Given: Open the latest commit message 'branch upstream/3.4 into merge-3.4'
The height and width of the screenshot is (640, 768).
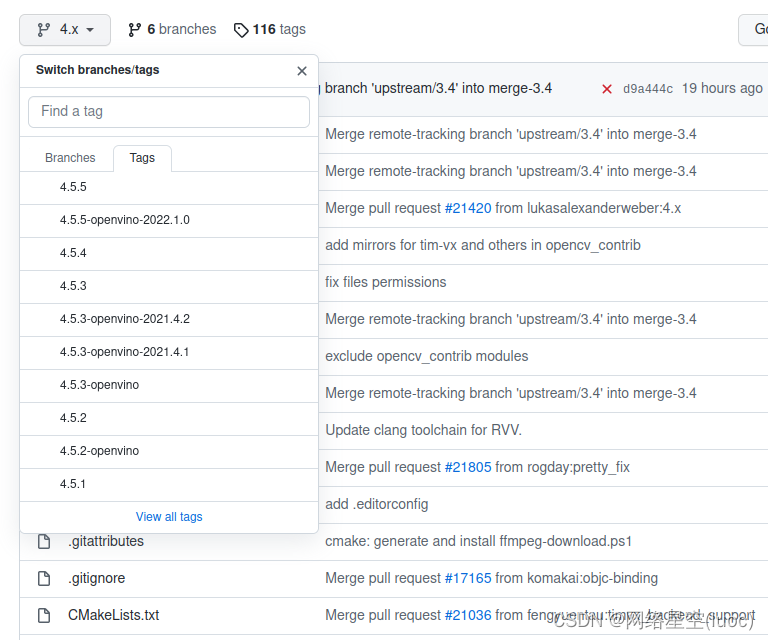Looking at the screenshot, I should [x=436, y=88].
